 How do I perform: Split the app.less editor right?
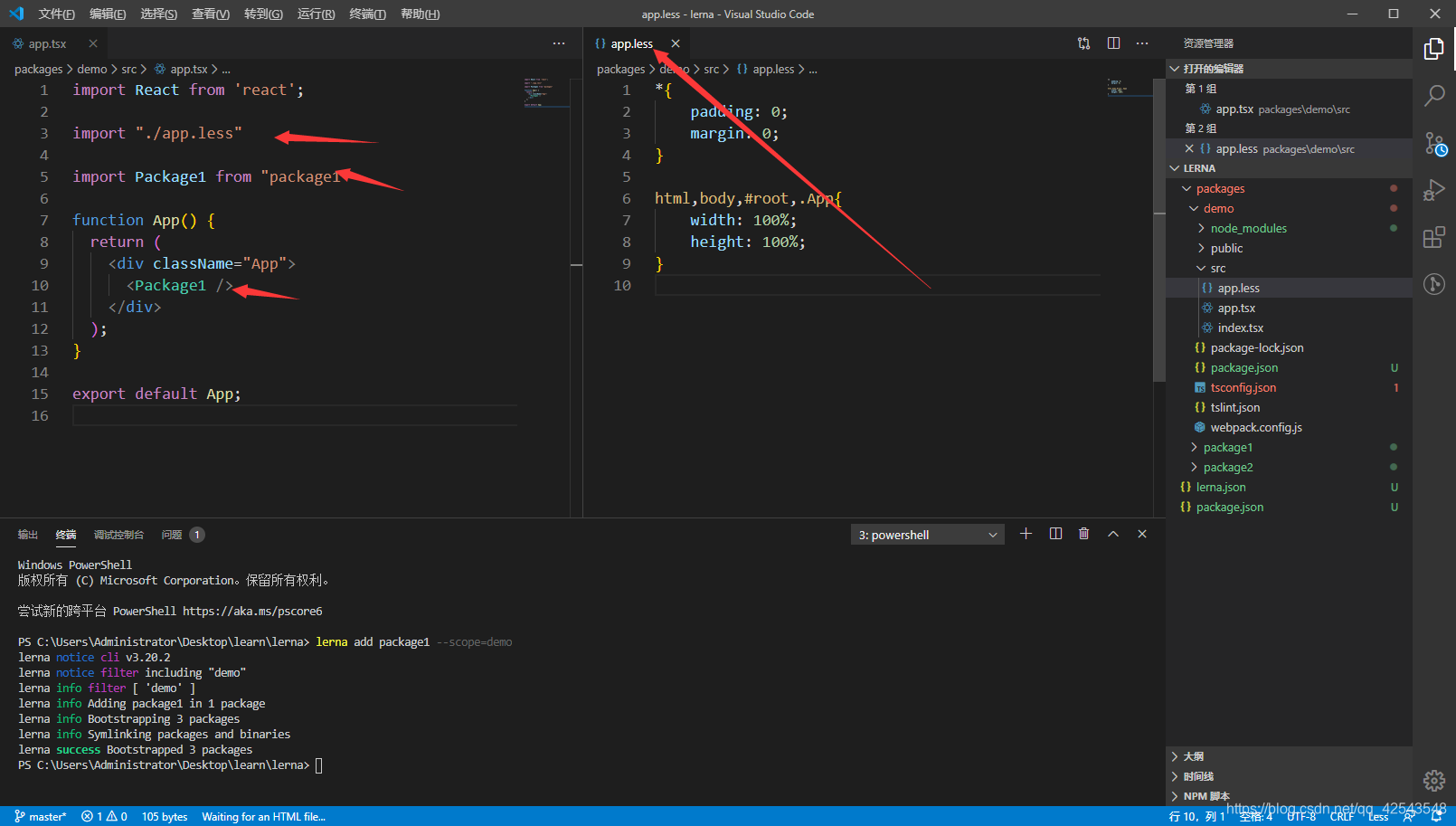click(x=1113, y=43)
